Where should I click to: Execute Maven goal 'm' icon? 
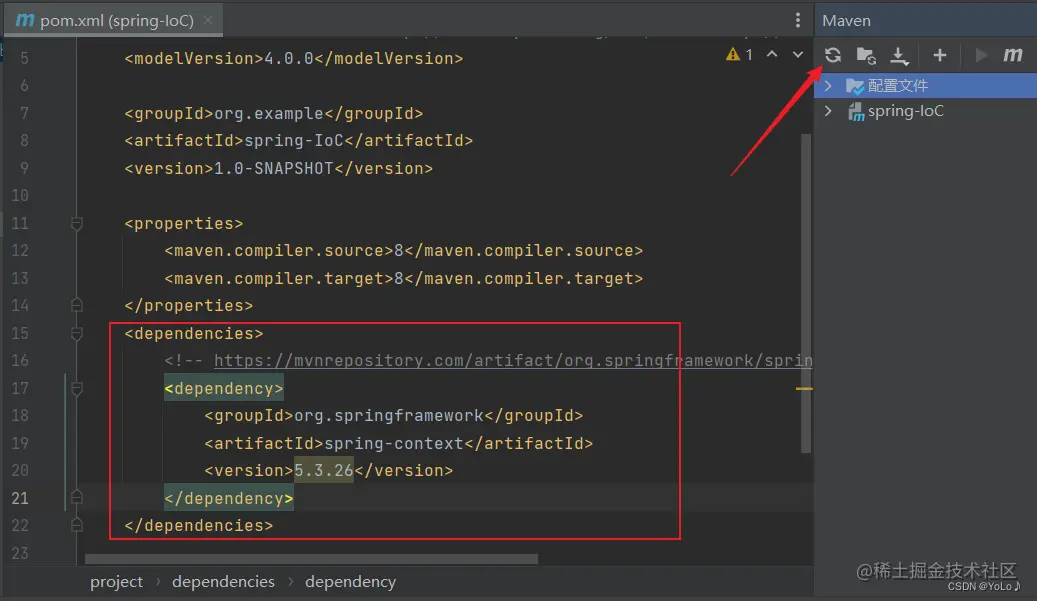[1013, 55]
